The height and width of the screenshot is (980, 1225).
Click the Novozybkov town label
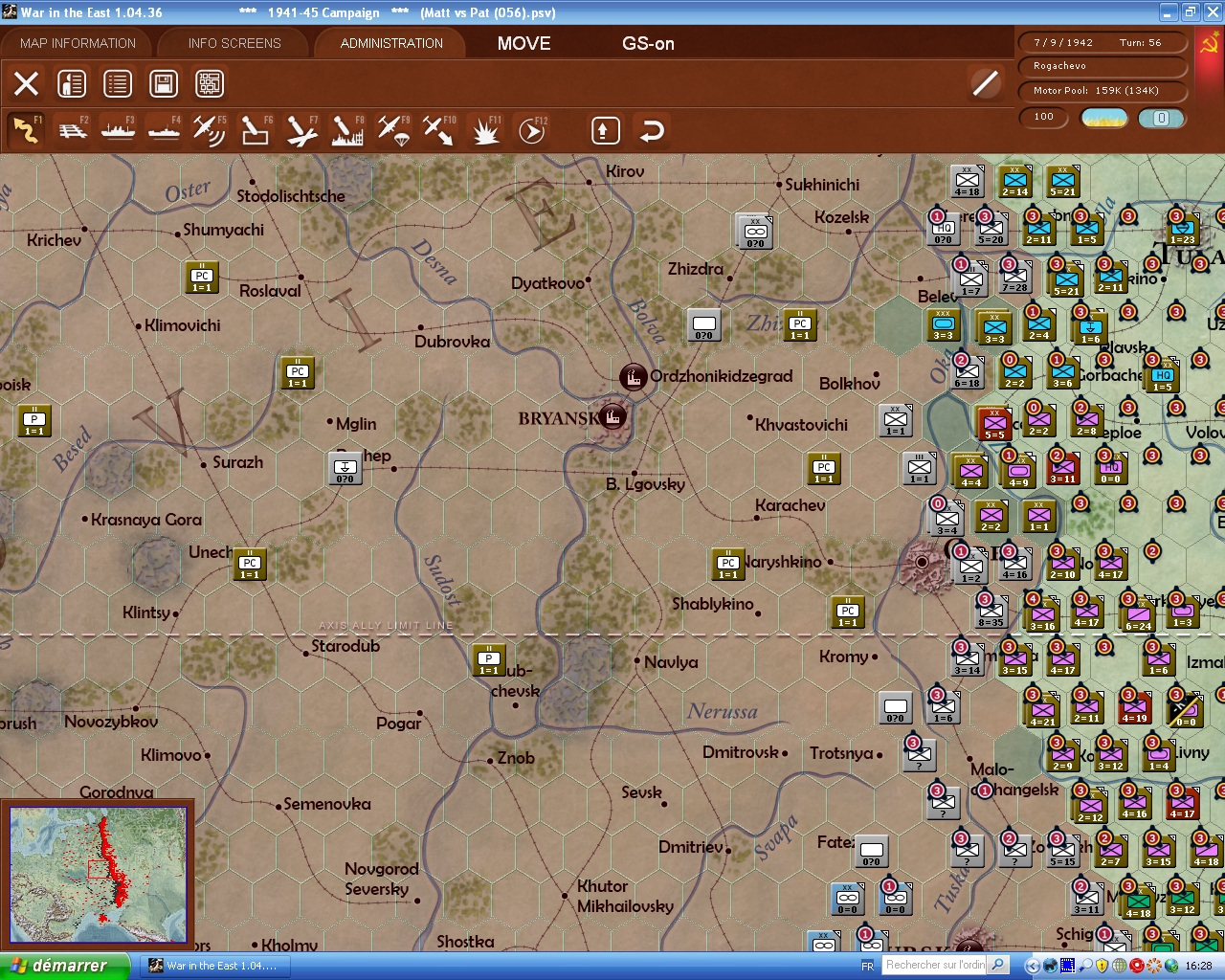coord(111,722)
